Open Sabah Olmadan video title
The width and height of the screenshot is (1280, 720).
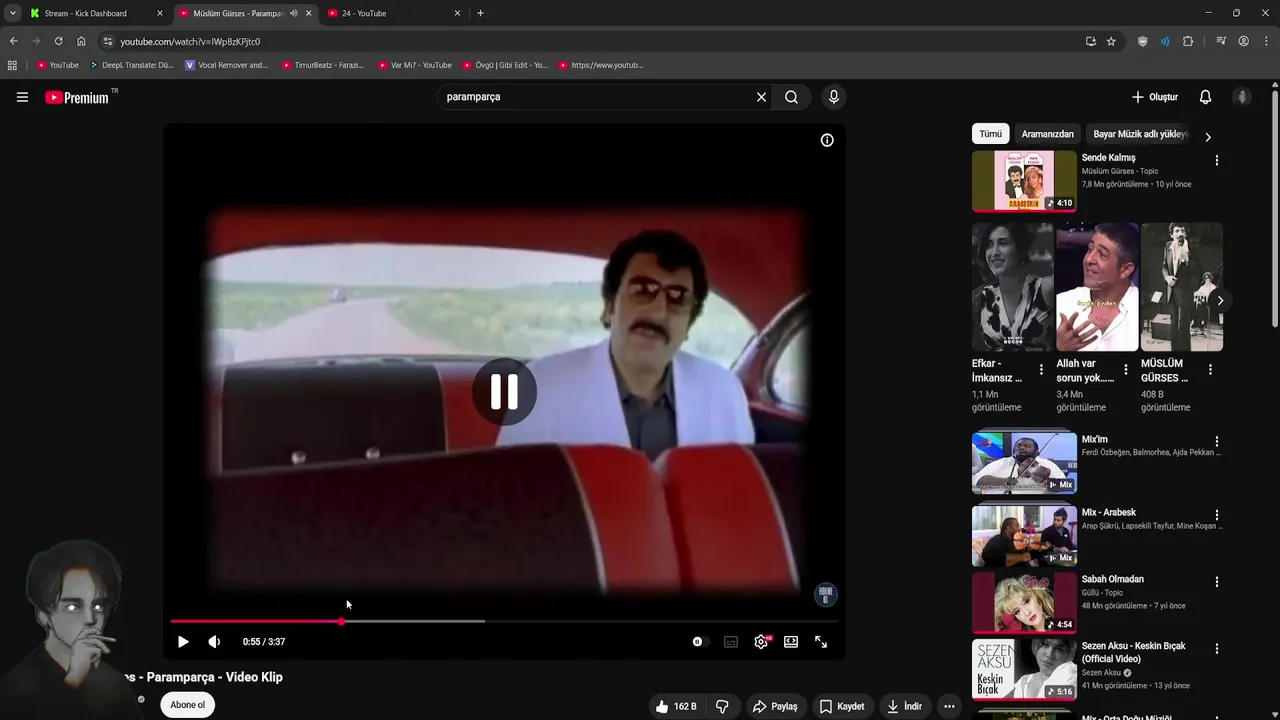click(x=1112, y=579)
